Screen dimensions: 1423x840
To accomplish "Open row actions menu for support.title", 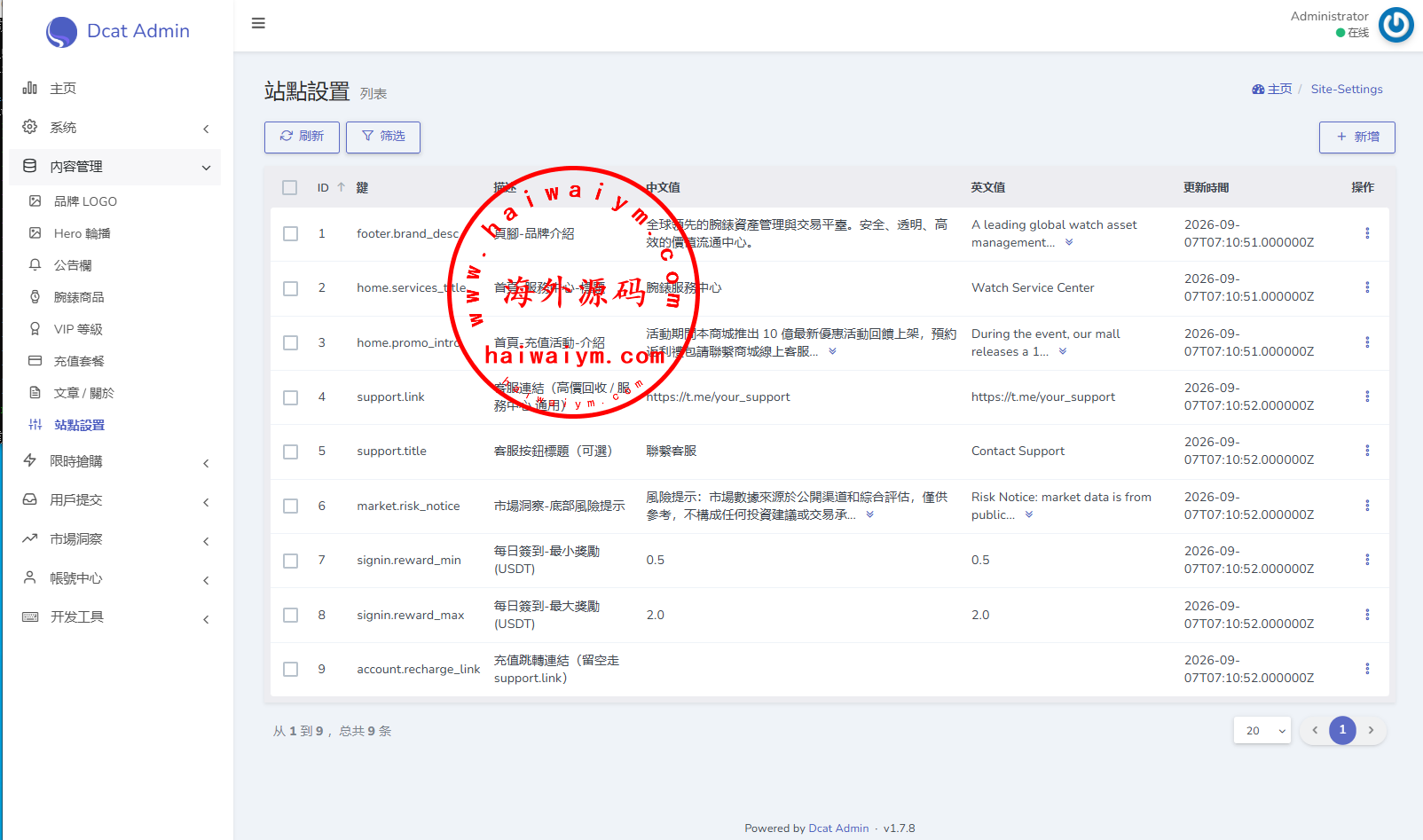I will pyautogui.click(x=1366, y=451).
